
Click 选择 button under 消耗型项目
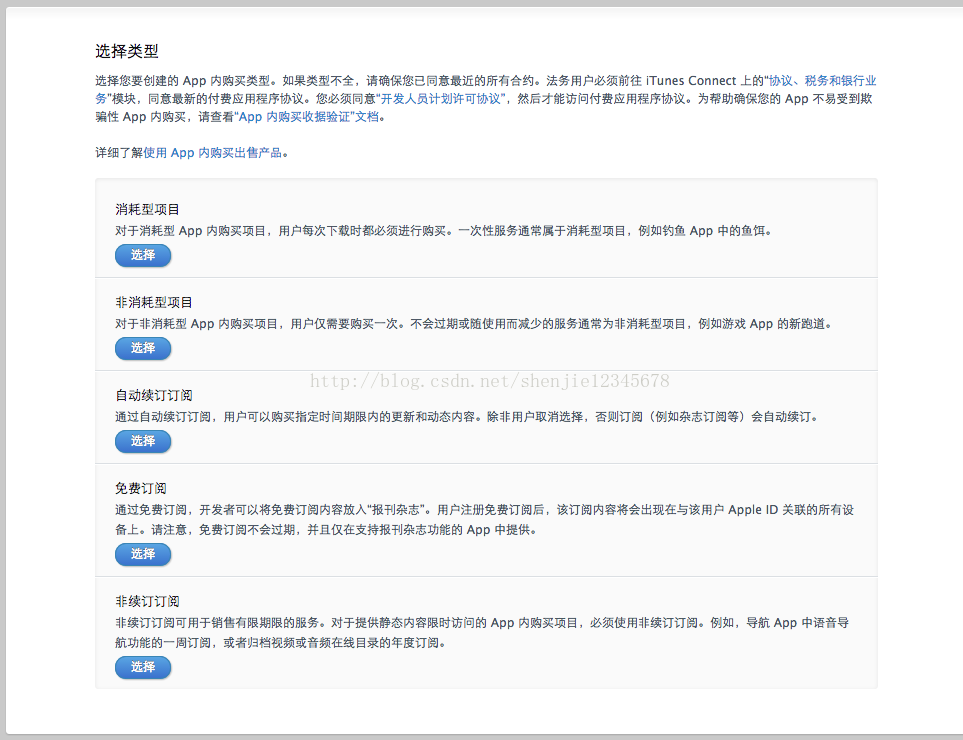click(142, 255)
